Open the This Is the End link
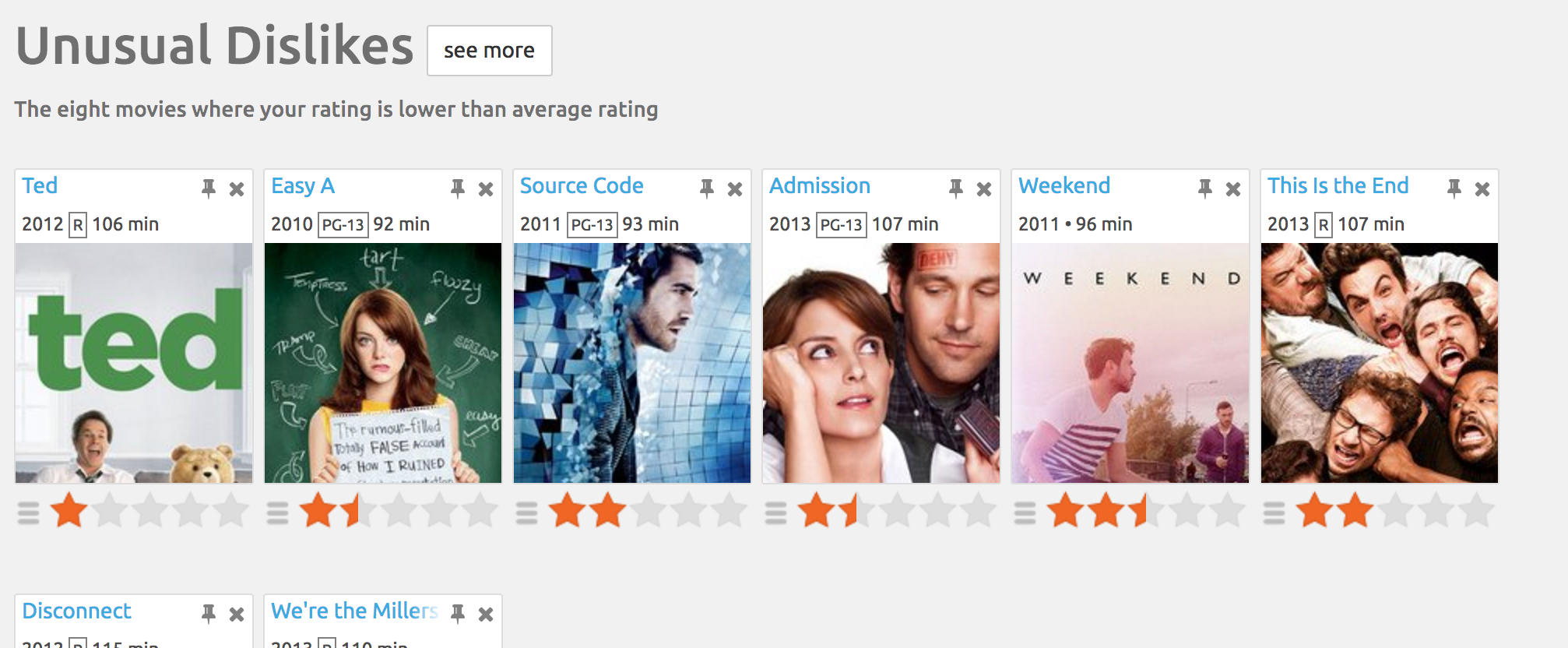The width and height of the screenshot is (1568, 648). (x=1336, y=186)
